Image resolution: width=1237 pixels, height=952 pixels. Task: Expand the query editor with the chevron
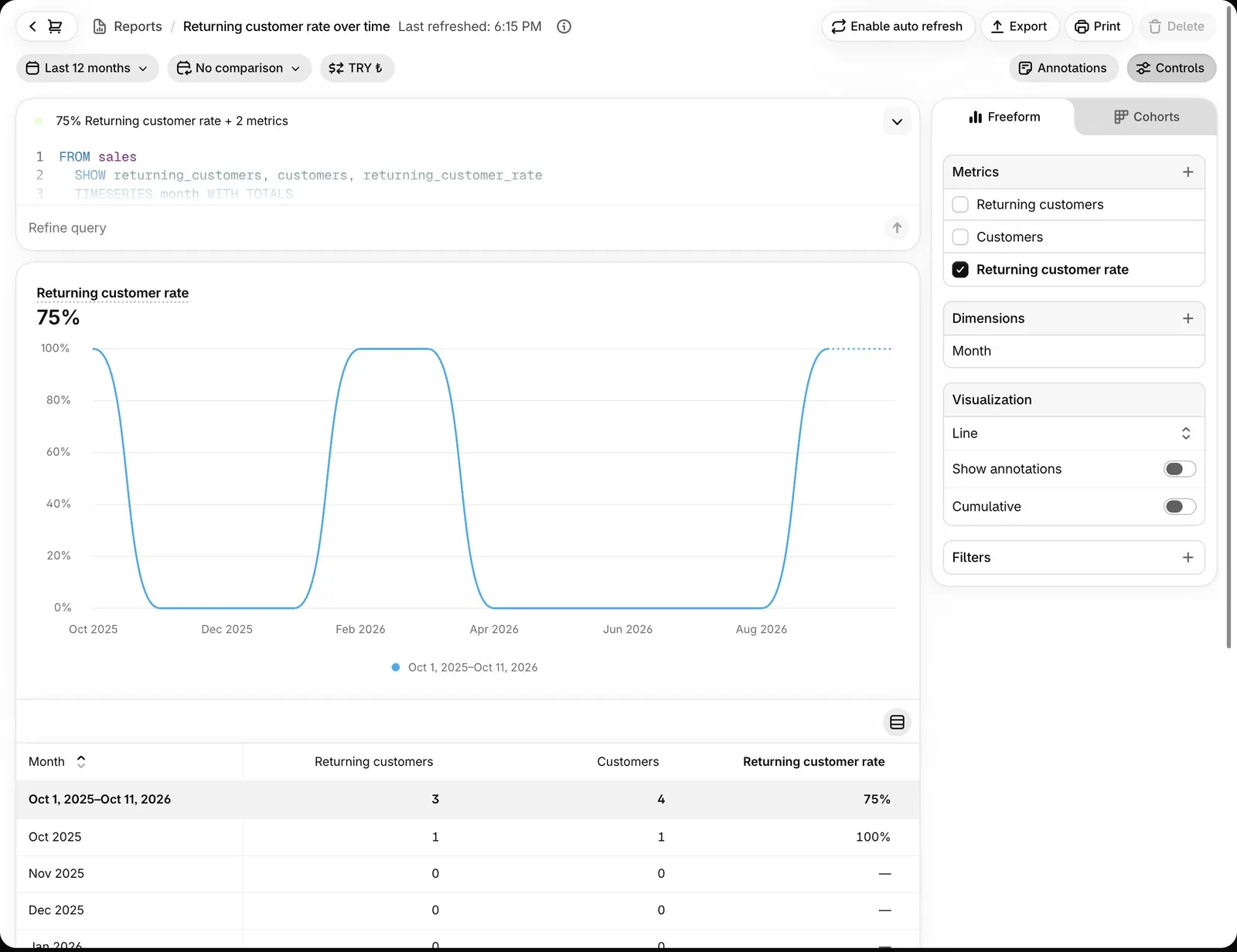click(x=897, y=121)
